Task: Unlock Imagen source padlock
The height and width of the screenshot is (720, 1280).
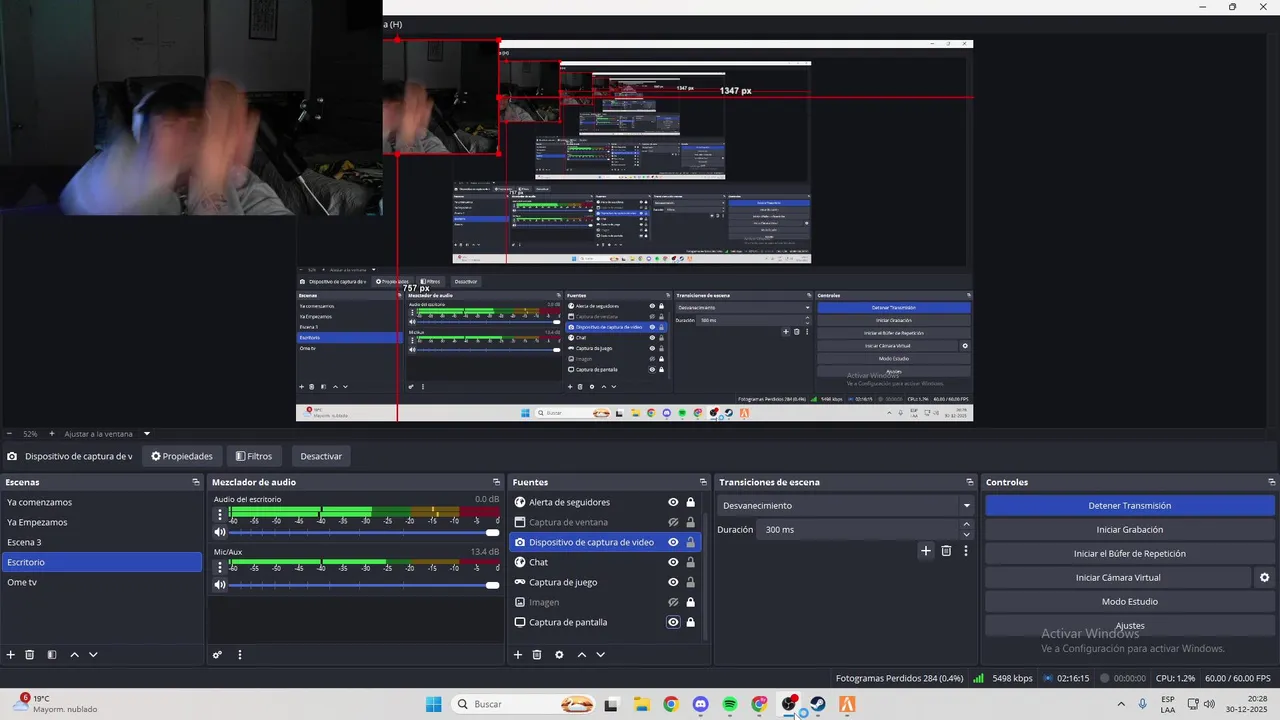Action: [690, 602]
